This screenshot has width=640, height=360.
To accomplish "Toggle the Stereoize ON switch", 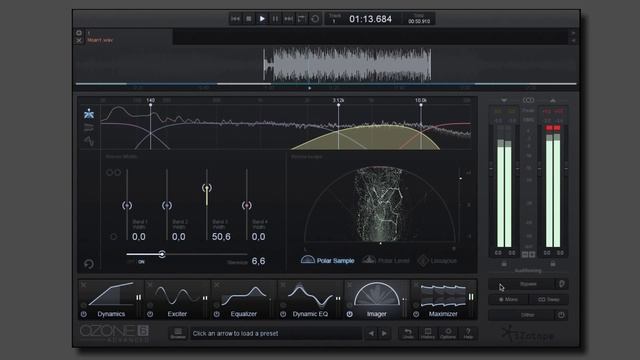I will (x=141, y=262).
